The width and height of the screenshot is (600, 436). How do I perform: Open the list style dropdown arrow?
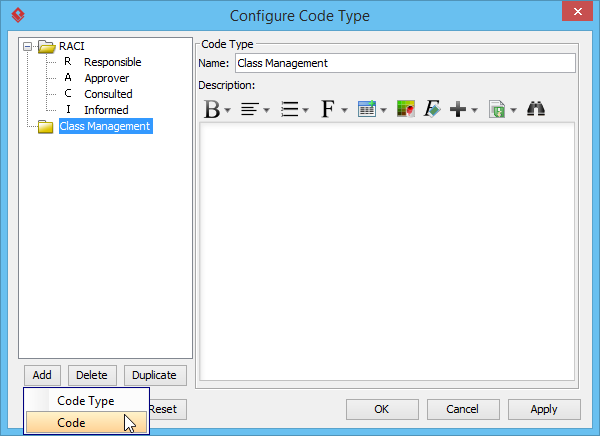305,110
